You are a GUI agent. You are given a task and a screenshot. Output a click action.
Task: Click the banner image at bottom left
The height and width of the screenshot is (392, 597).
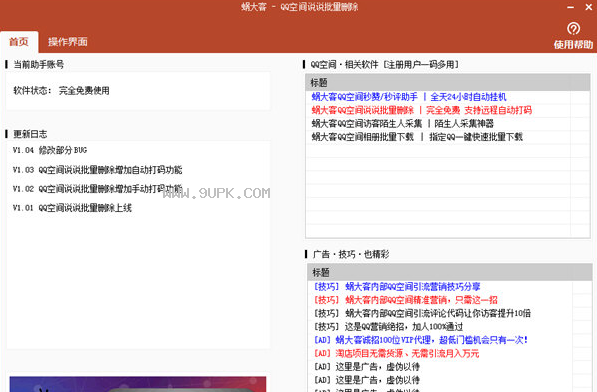pos(138,384)
